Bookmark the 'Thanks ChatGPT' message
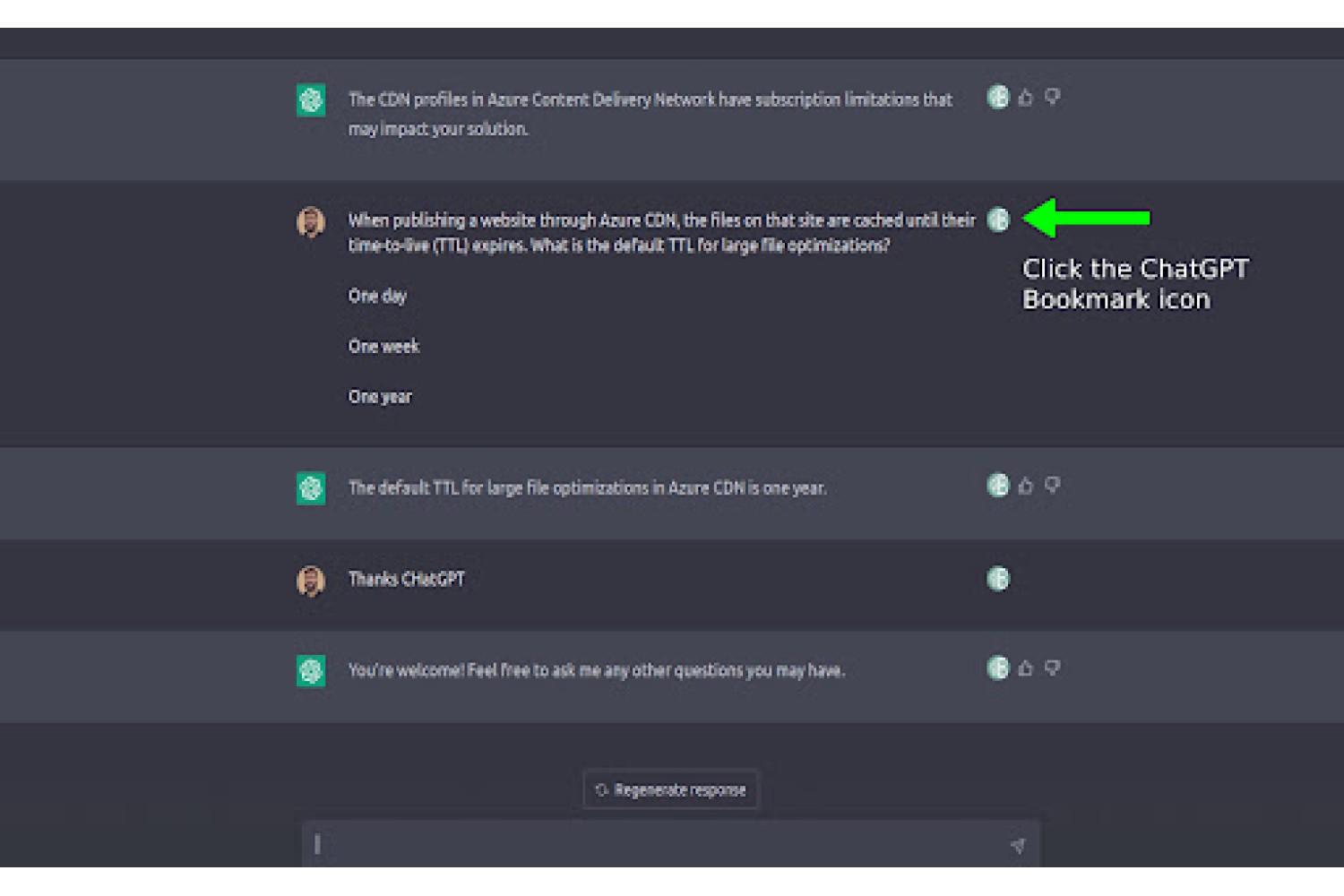 pos(998,579)
